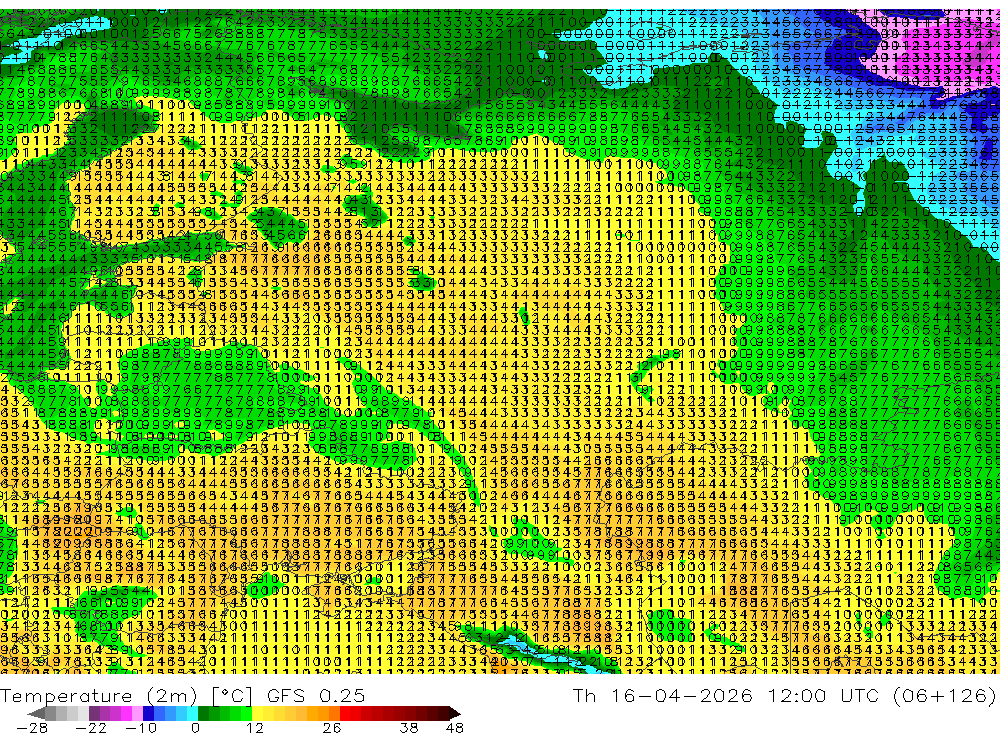Pick the dark purple swatch above -22
This screenshot has width=1000, height=733.
pos(94,713)
